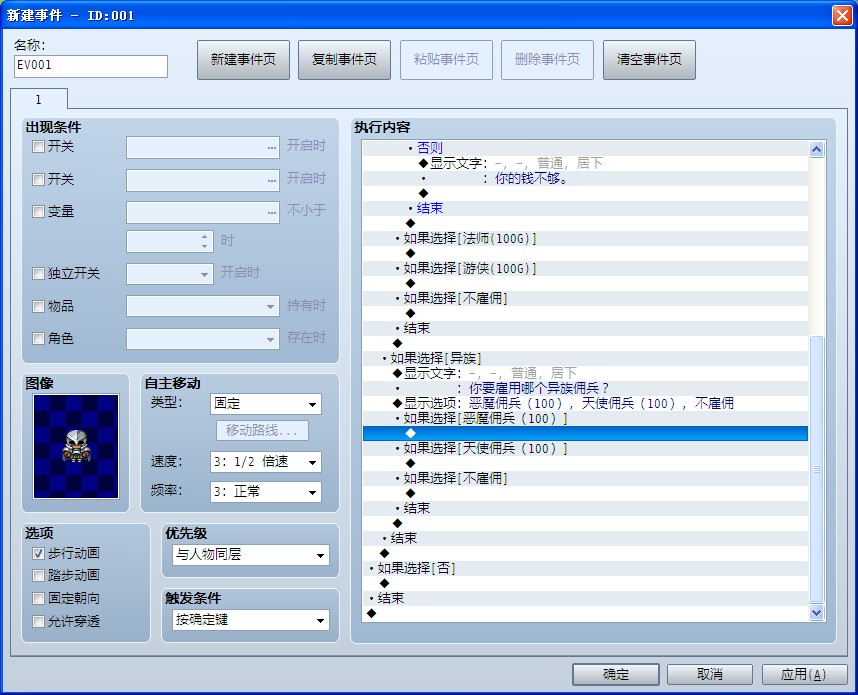The height and width of the screenshot is (695, 858).
Task: Select the 如果选择[异族] row
Action: pos(585,358)
